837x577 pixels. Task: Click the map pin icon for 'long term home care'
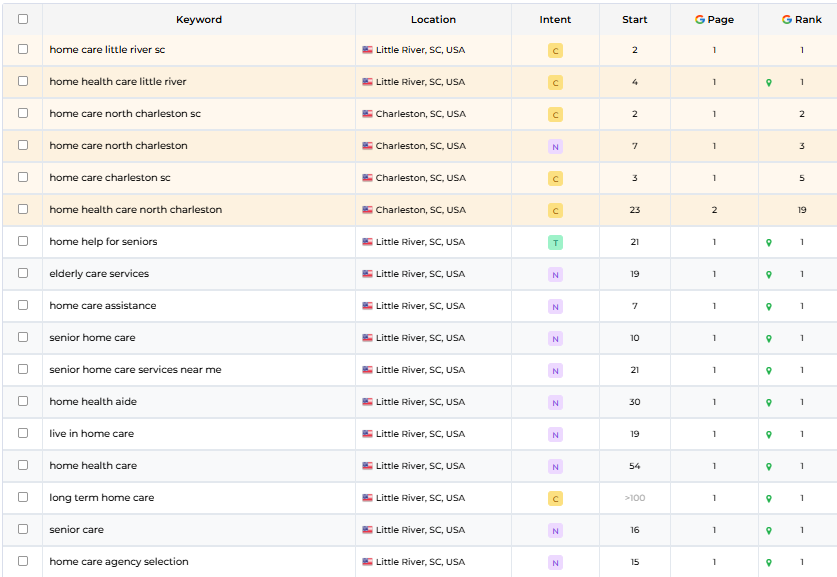(769, 499)
